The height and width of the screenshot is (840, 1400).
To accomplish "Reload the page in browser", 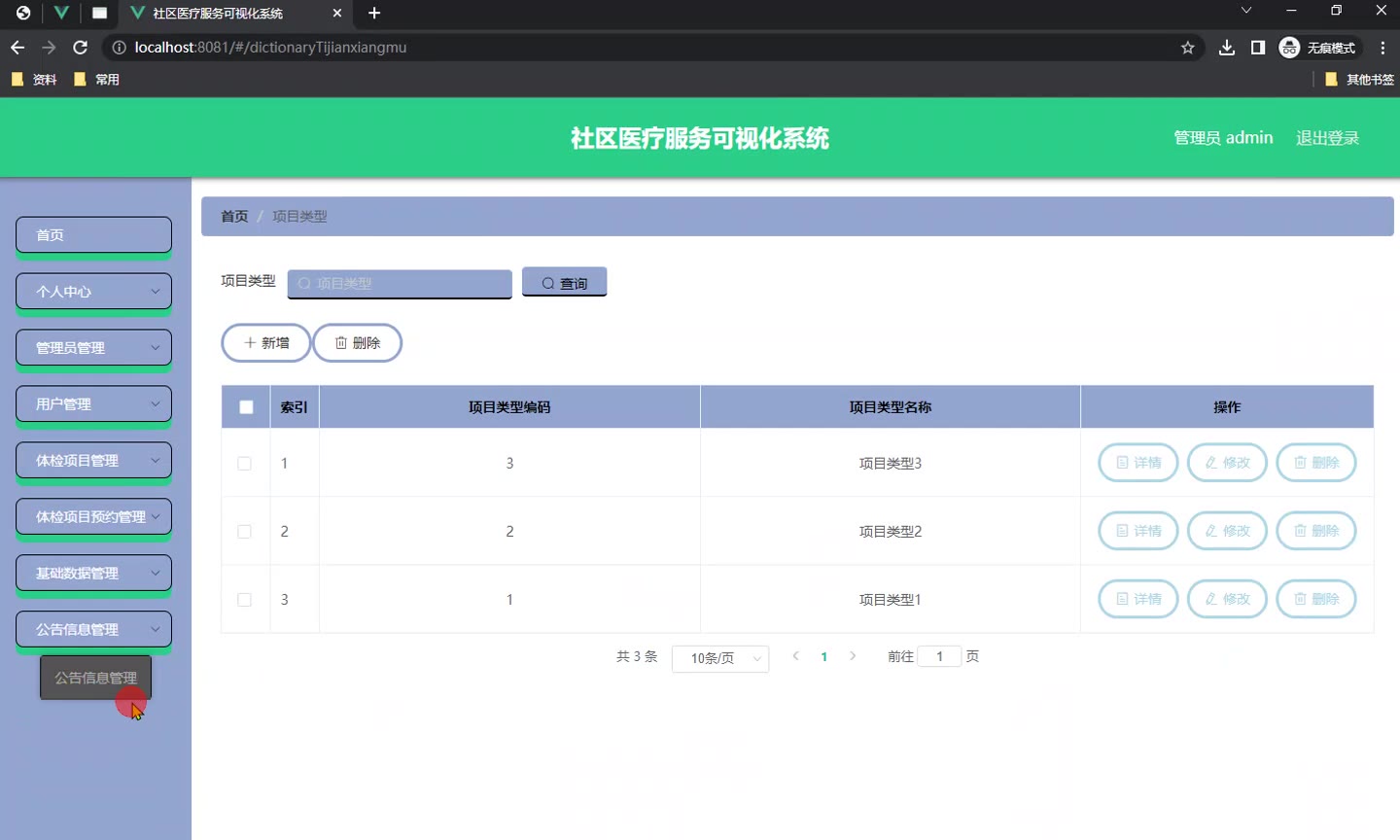I will tap(81, 48).
